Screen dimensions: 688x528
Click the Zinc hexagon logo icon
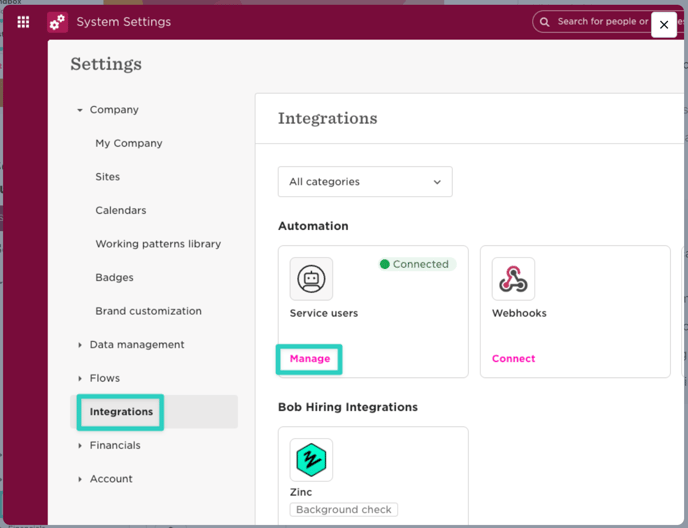click(311, 460)
